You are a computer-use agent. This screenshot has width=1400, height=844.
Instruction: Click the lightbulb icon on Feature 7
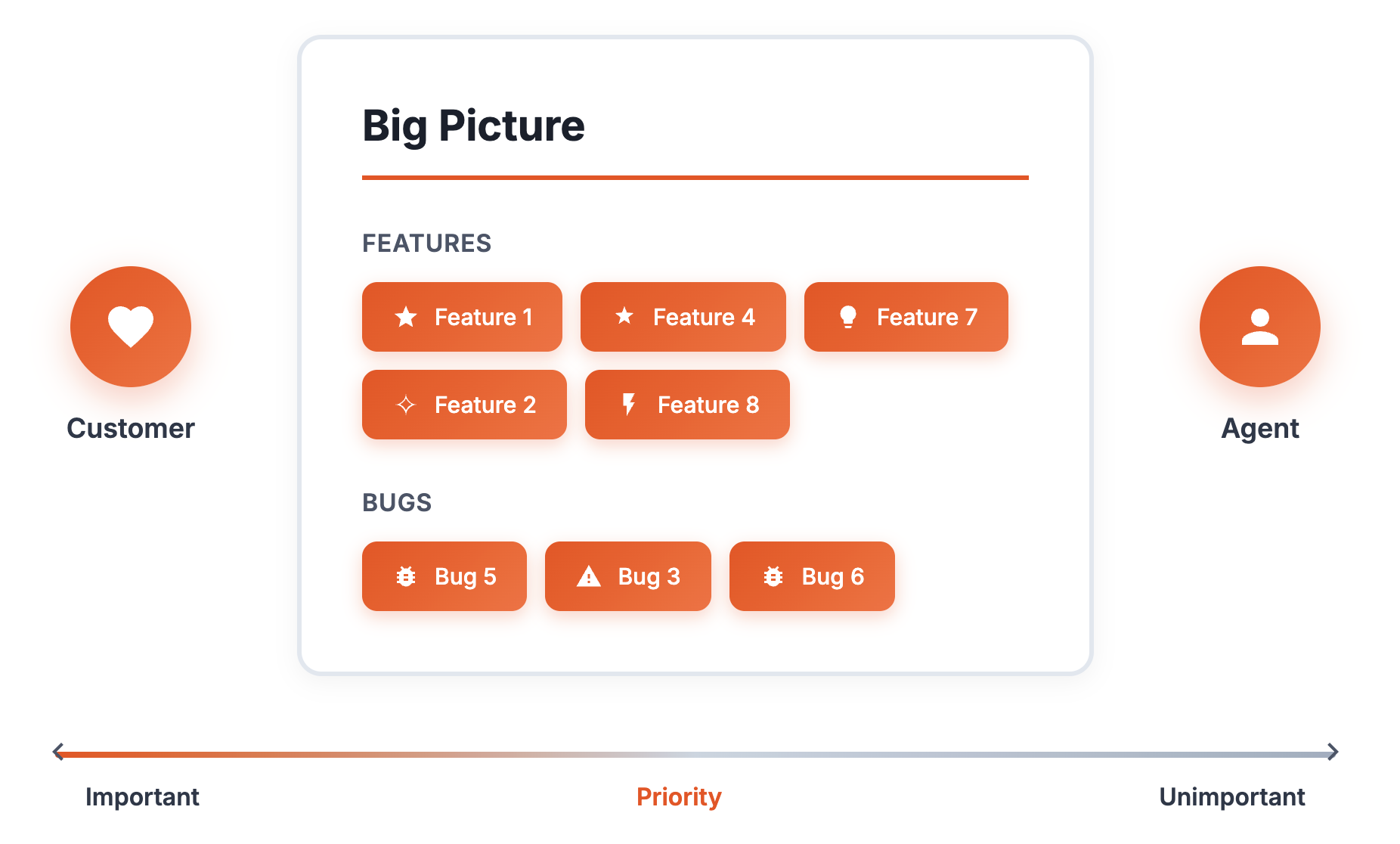click(848, 317)
